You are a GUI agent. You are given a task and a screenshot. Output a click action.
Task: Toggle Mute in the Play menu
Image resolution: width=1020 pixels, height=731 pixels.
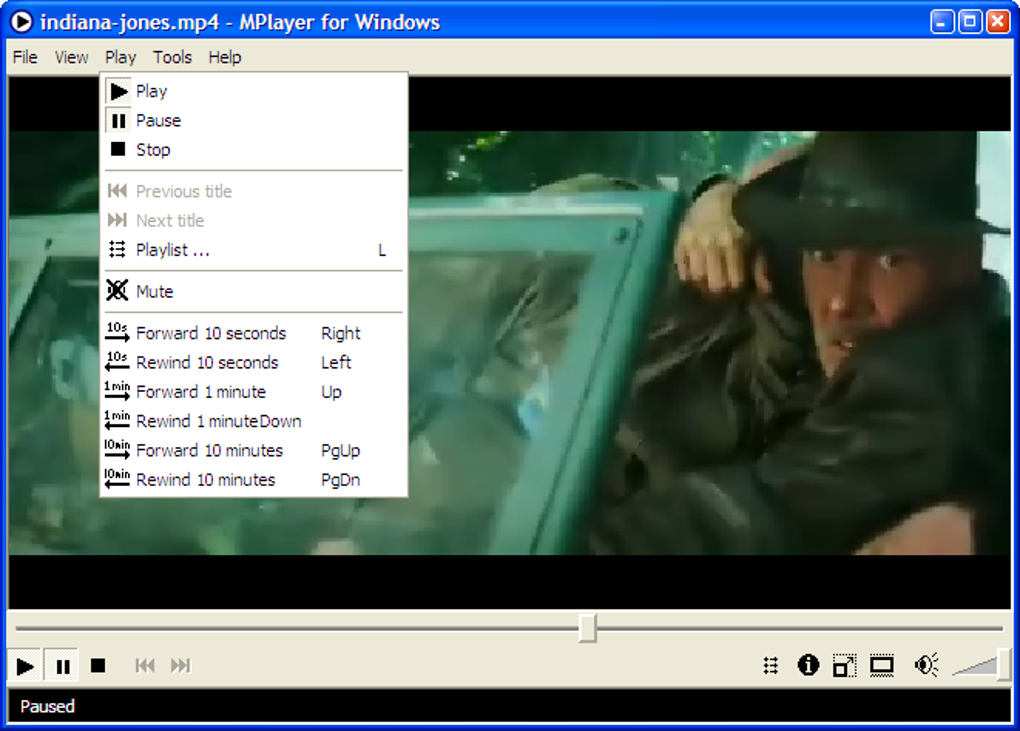click(x=254, y=291)
